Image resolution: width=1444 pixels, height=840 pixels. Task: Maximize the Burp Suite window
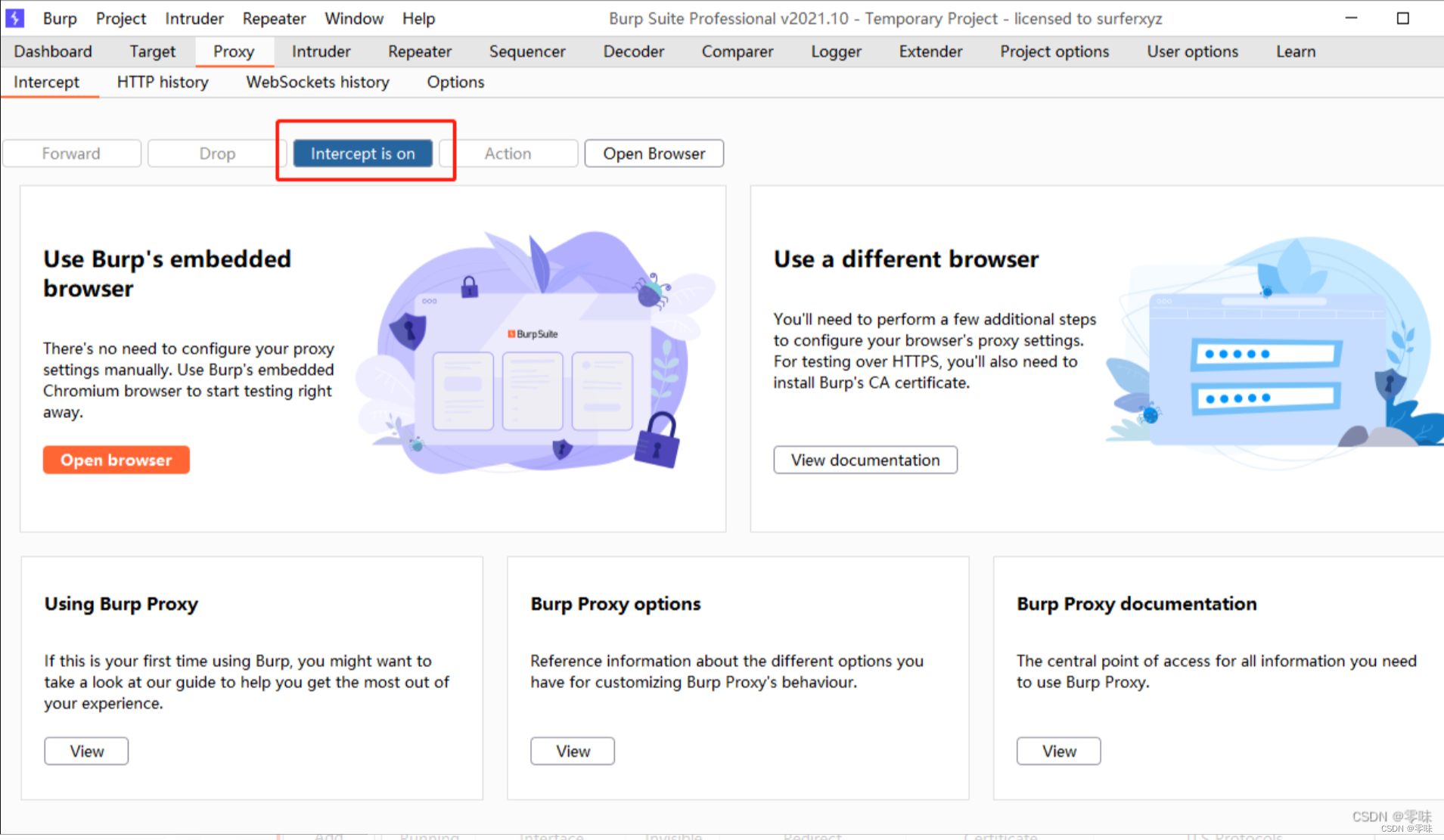1403,18
